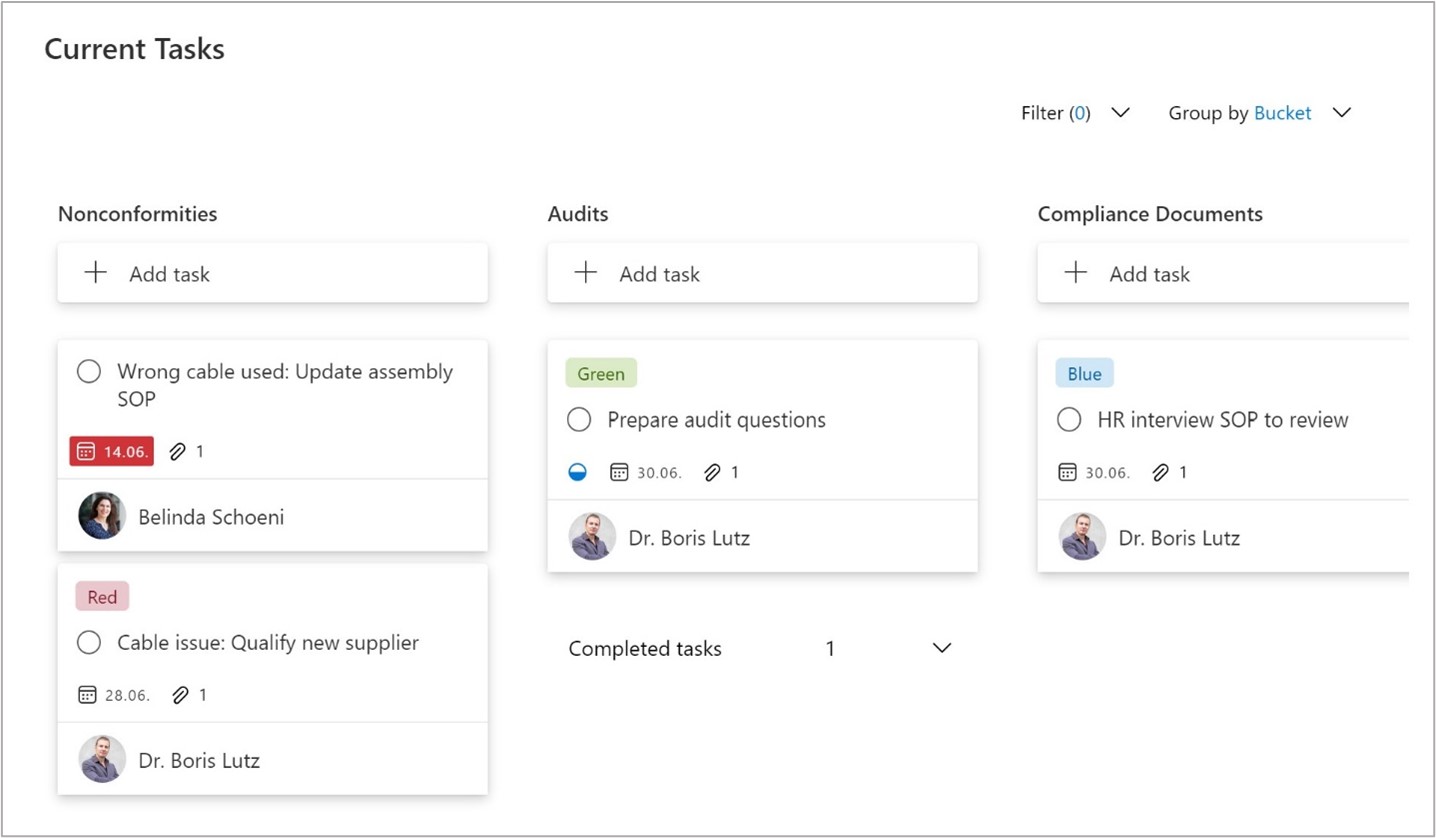Viewport: 1436px width, 838px height.
Task: Click Dr. Boris Lutz avatar on Prepare audit questions card
Action: 592,537
